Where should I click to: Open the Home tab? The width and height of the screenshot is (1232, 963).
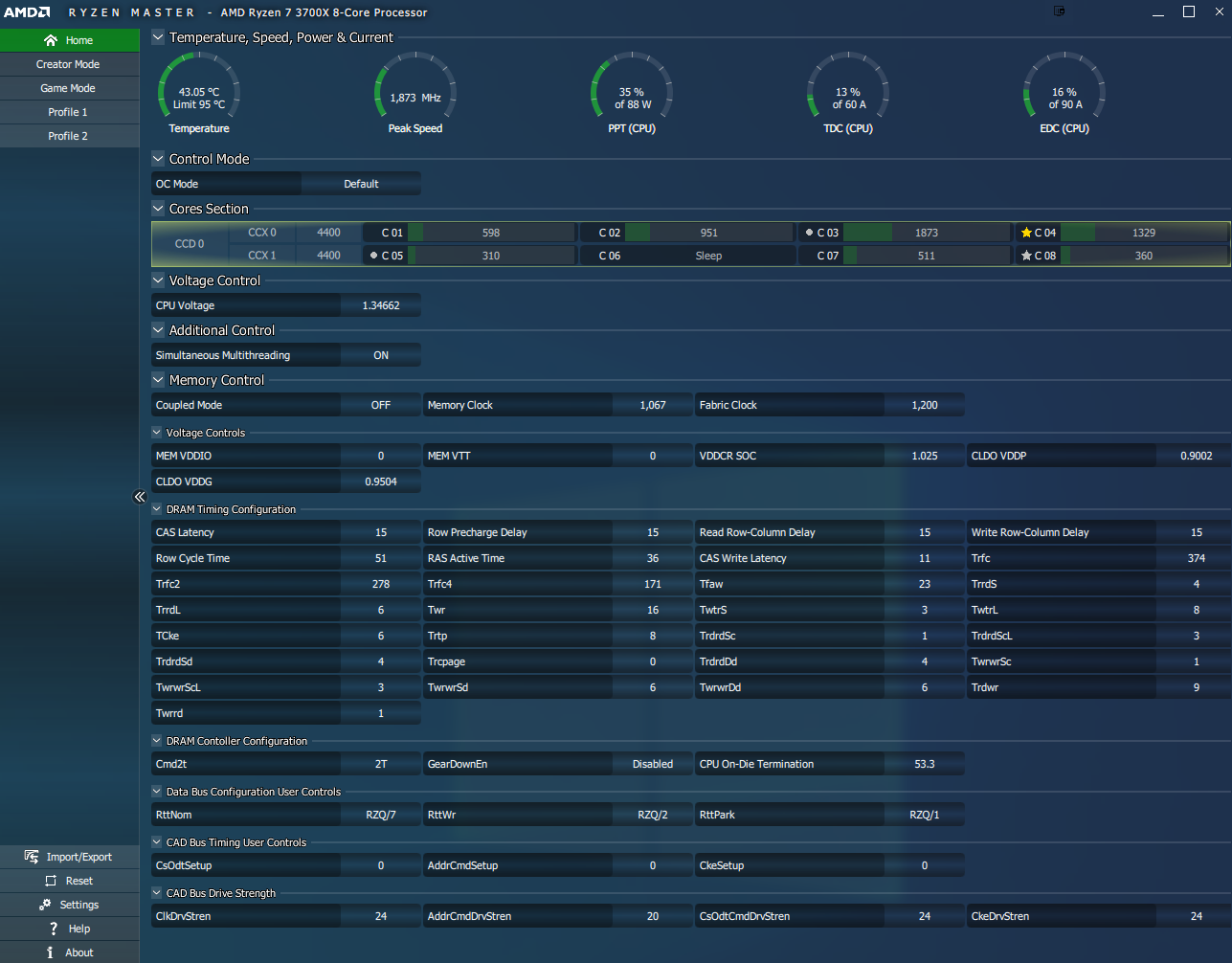coord(69,40)
